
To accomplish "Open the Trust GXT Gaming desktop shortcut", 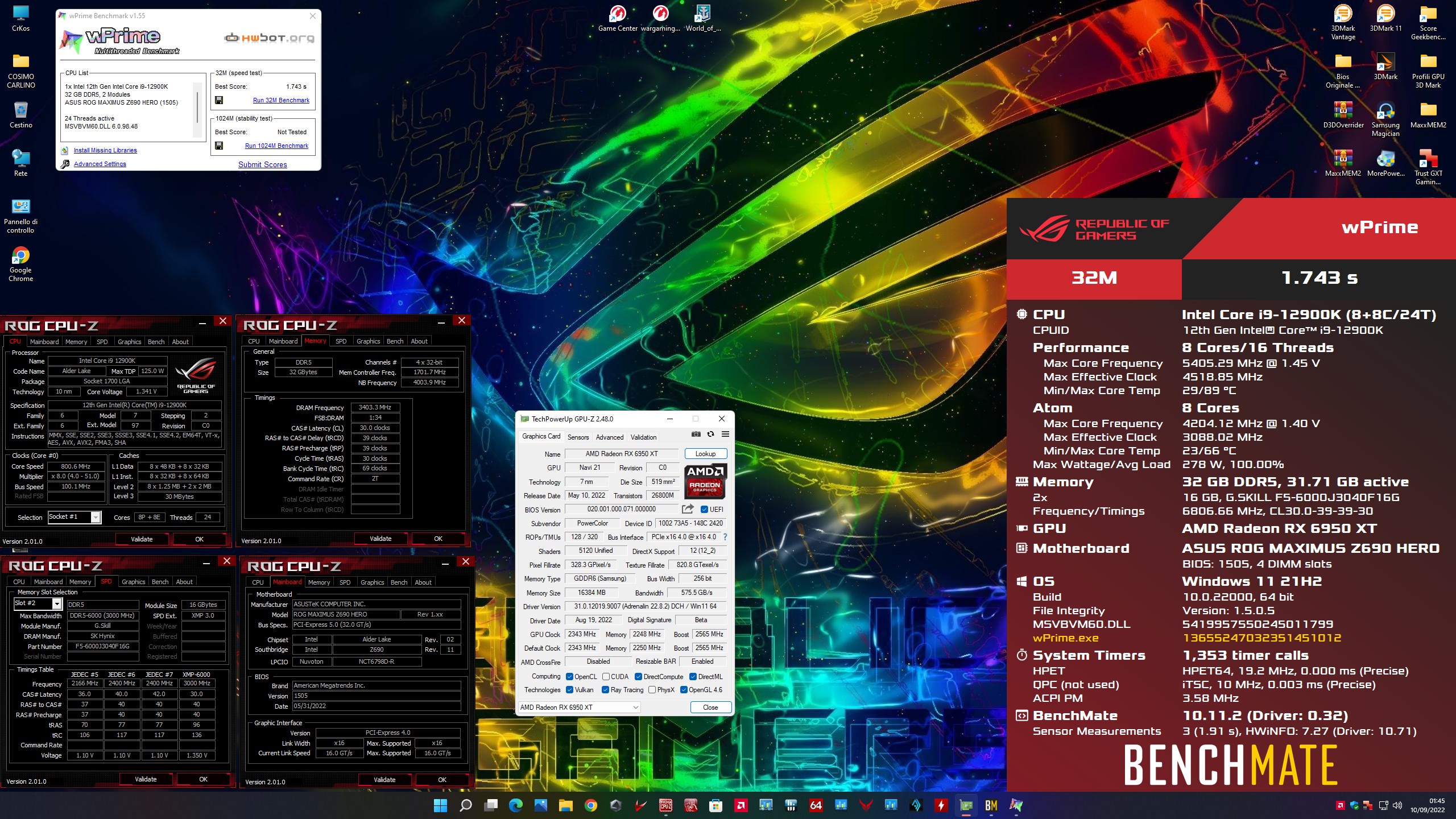I will (x=1428, y=168).
